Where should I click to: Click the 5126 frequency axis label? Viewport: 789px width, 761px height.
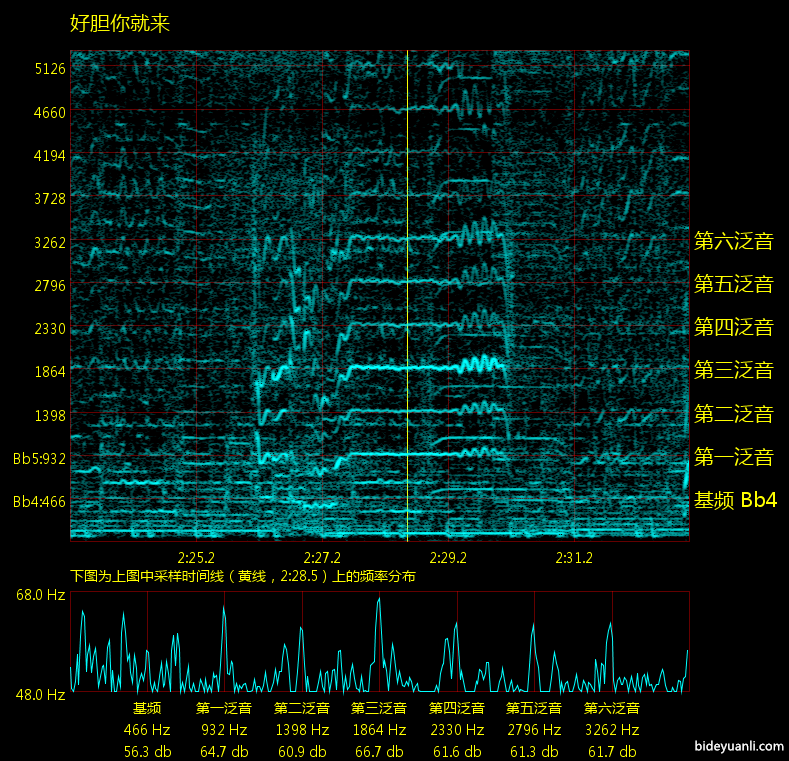point(49,69)
